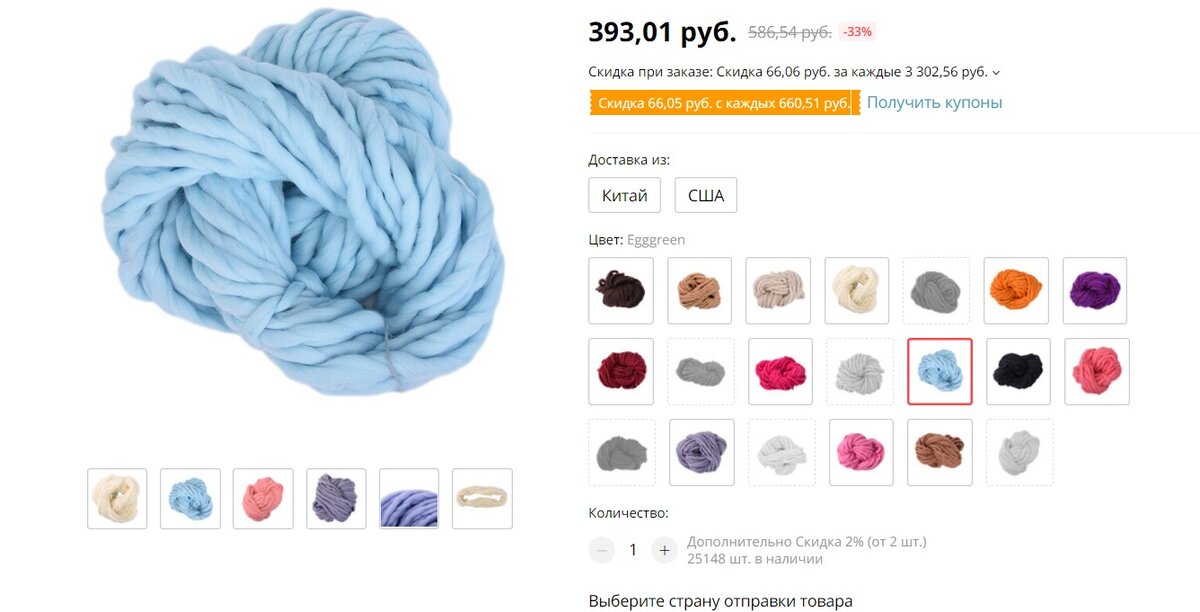Pick the dark brown yarn color option

(621, 291)
